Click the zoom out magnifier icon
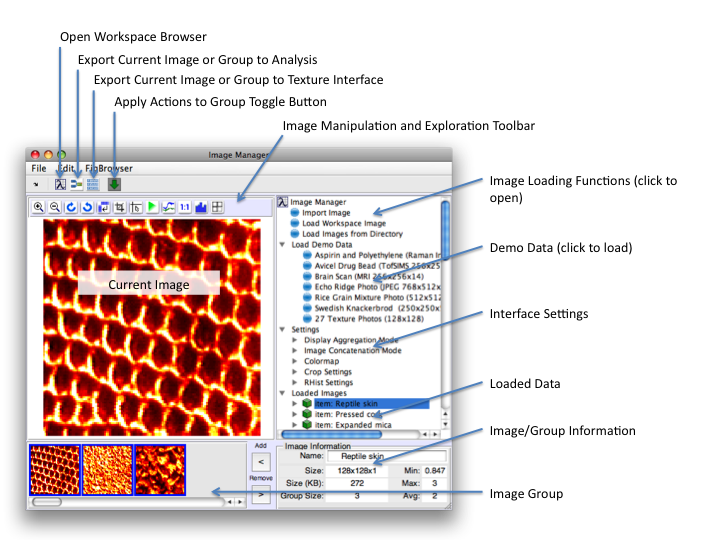Image resolution: width=720 pixels, height=540 pixels. click(x=55, y=207)
